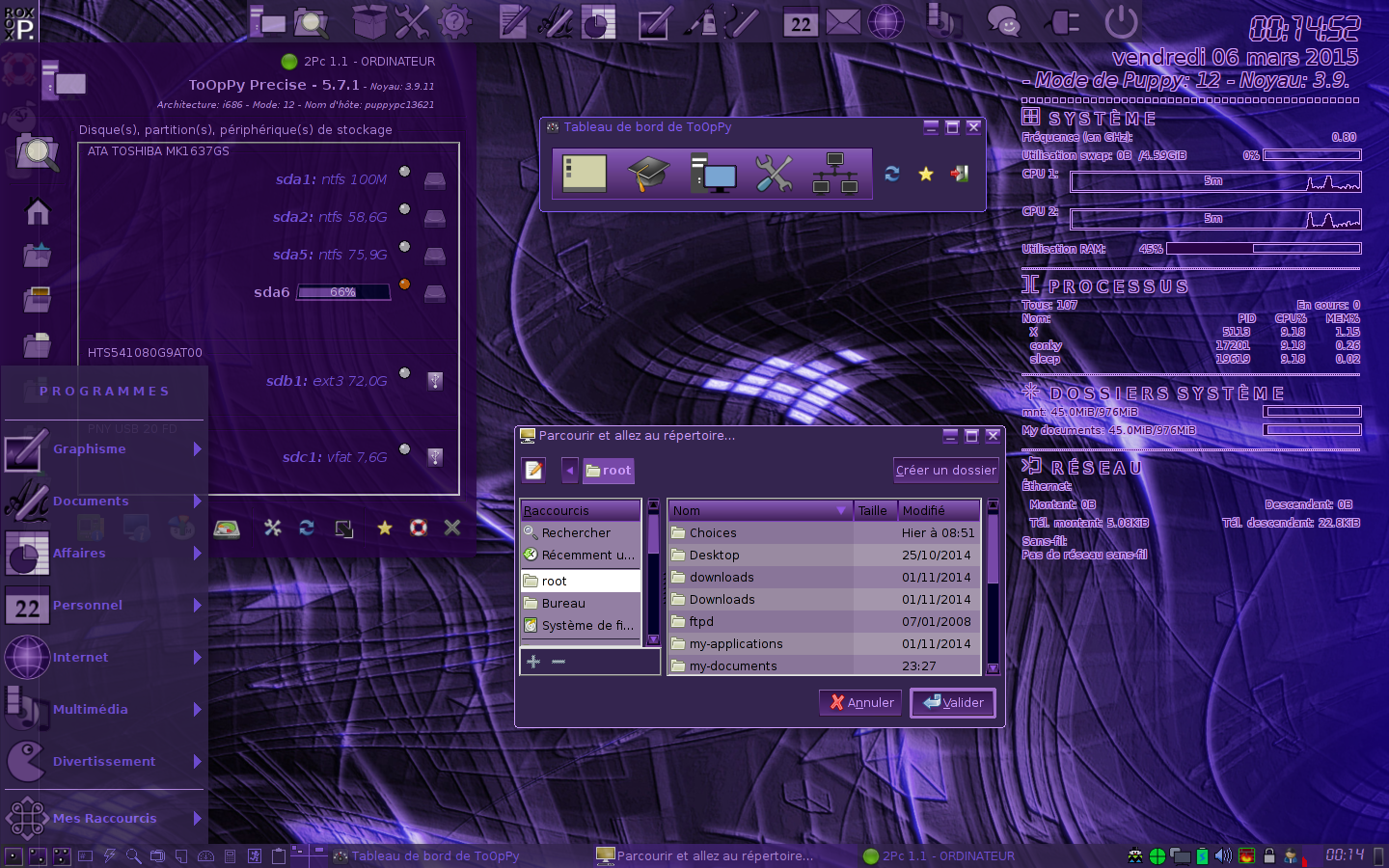The height and width of the screenshot is (868, 1389).
Task: Open the home icon in the left sidebar
Action: point(38,211)
